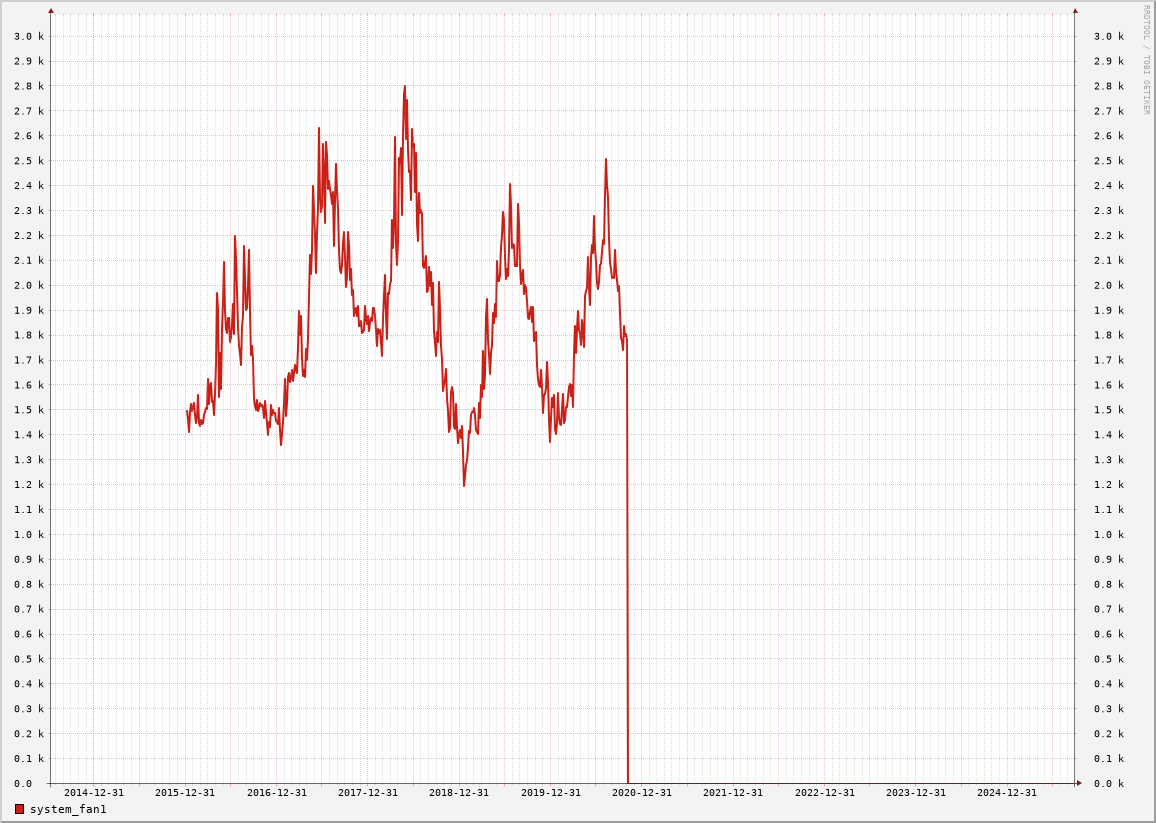Click the 2014-12-31 x-axis date label
1156x823 pixels.
pyautogui.click(x=94, y=793)
